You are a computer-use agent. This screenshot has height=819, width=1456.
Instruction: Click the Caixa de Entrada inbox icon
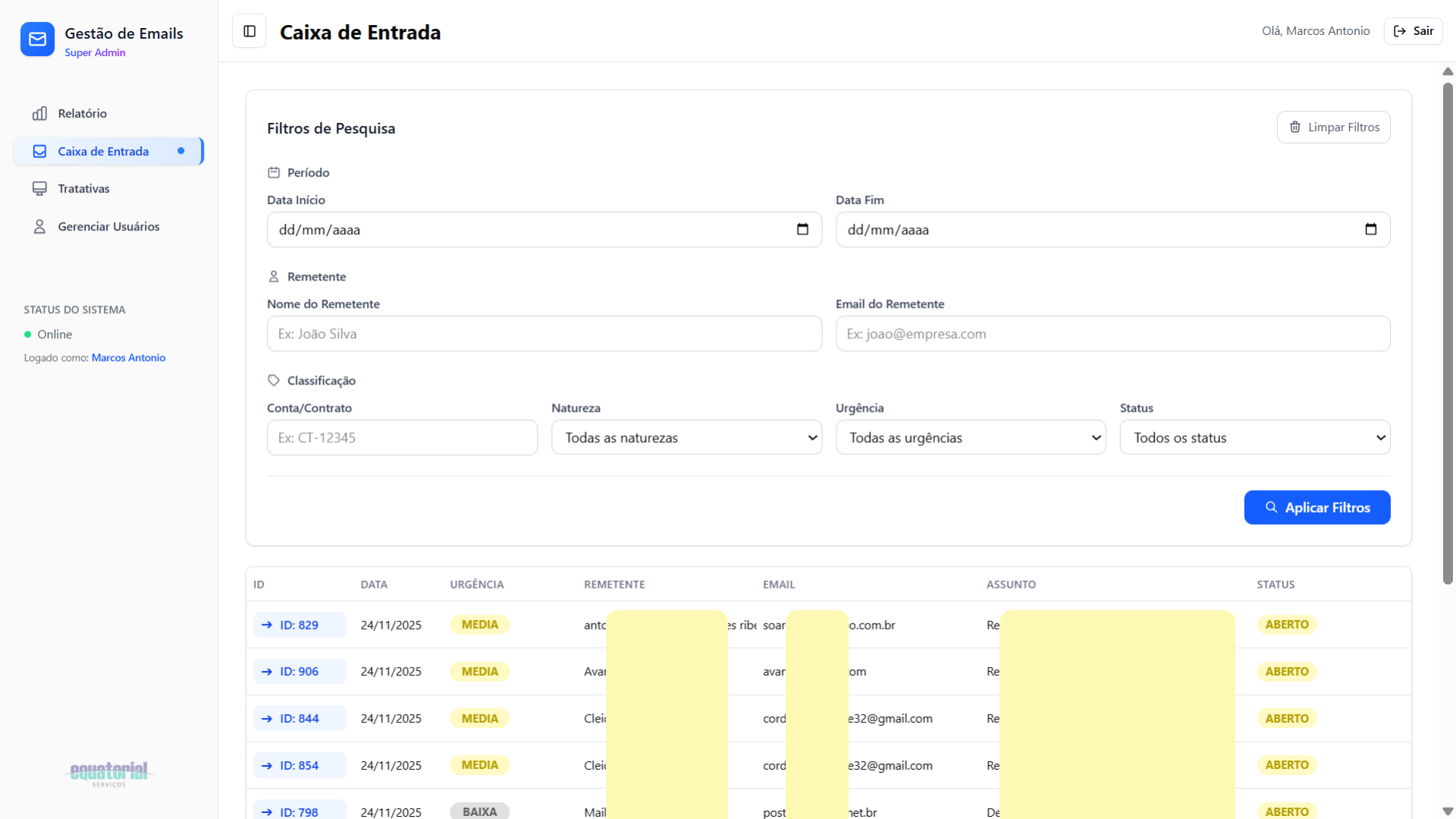click(x=39, y=152)
